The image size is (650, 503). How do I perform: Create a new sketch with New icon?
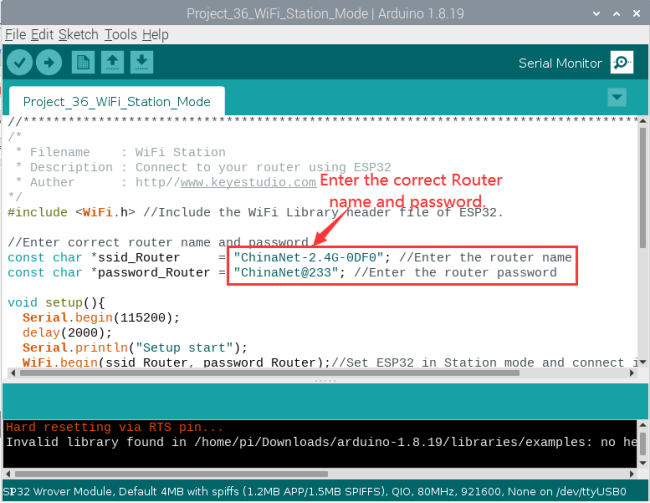83,63
